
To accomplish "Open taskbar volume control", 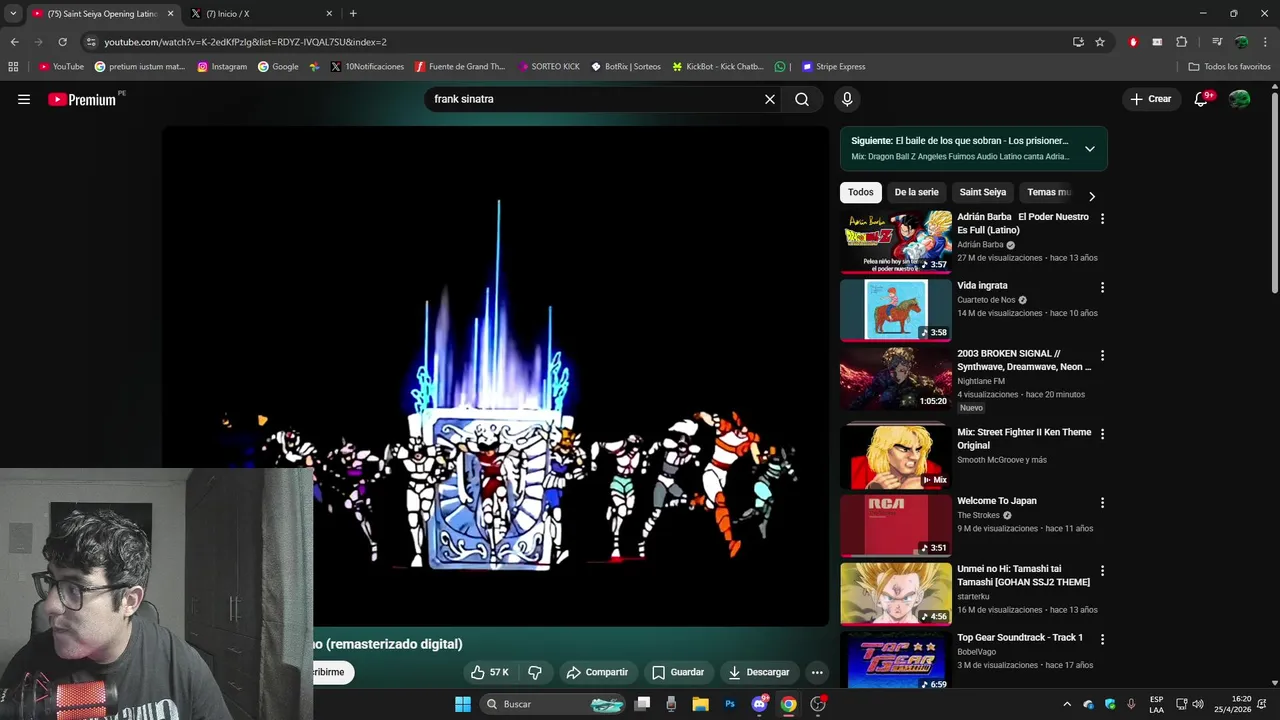I will 1198,704.
